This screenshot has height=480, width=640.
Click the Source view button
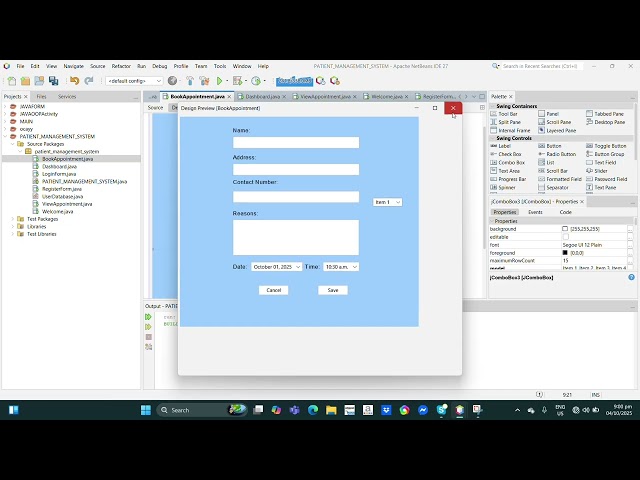[155, 108]
